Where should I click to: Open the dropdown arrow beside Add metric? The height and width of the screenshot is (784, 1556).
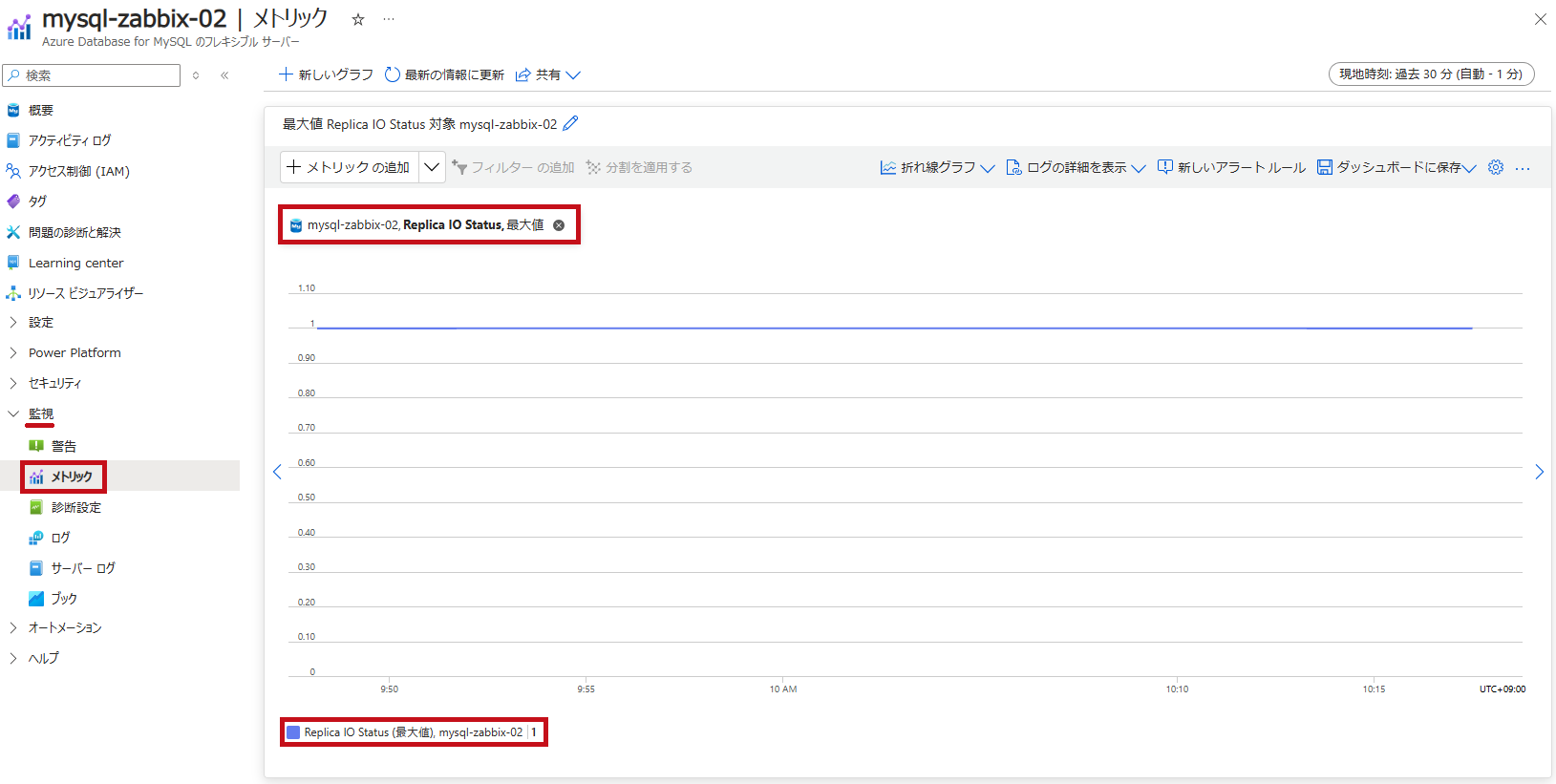[x=432, y=167]
